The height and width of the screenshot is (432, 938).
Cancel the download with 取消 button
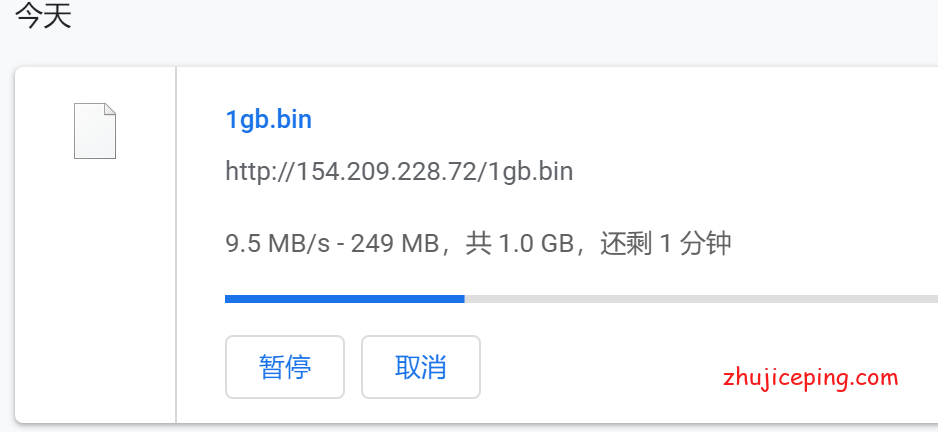tap(421, 367)
